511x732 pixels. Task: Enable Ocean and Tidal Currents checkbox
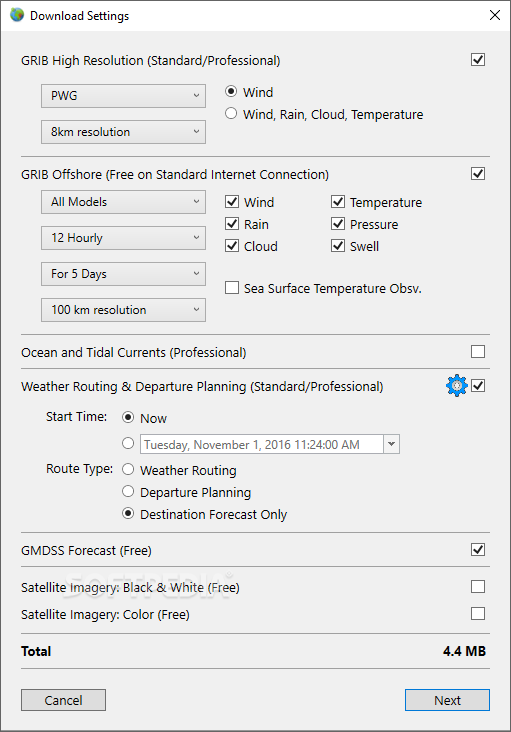(478, 352)
